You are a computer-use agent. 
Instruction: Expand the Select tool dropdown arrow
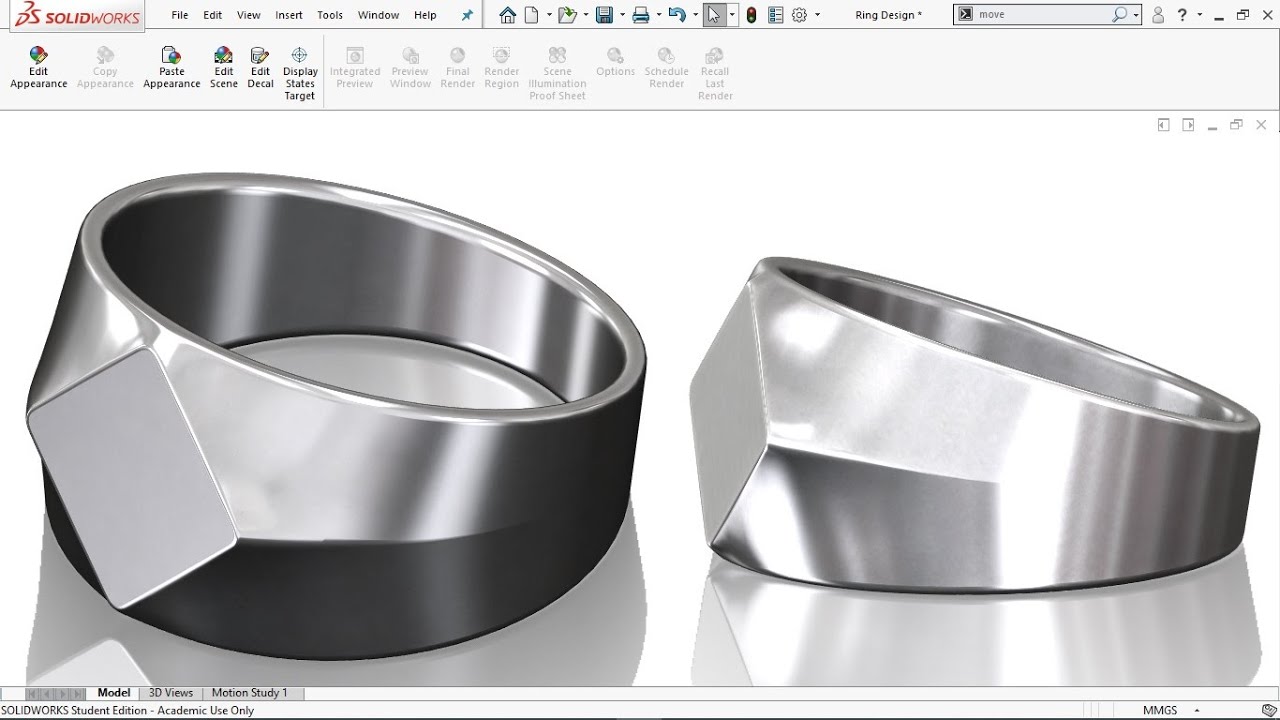click(733, 15)
